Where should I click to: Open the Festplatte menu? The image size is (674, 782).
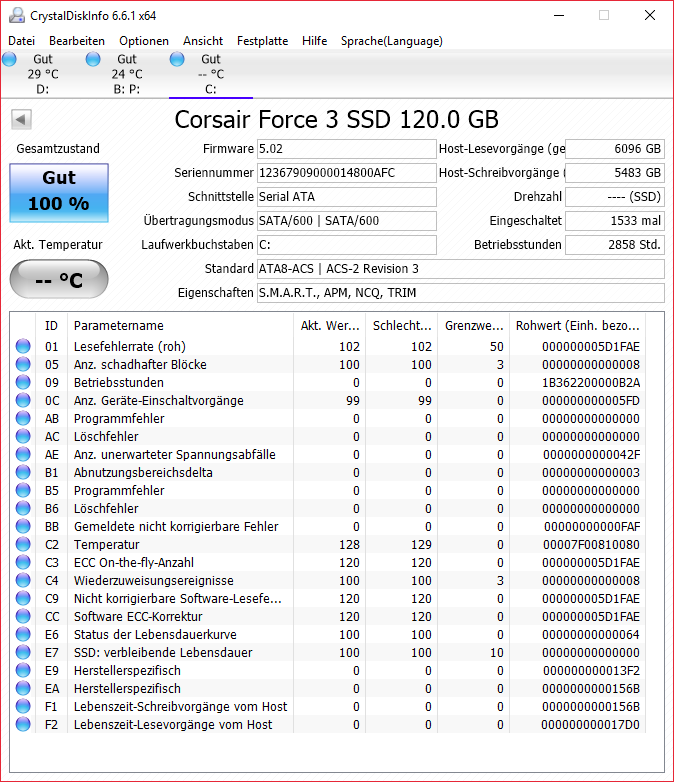(x=262, y=41)
